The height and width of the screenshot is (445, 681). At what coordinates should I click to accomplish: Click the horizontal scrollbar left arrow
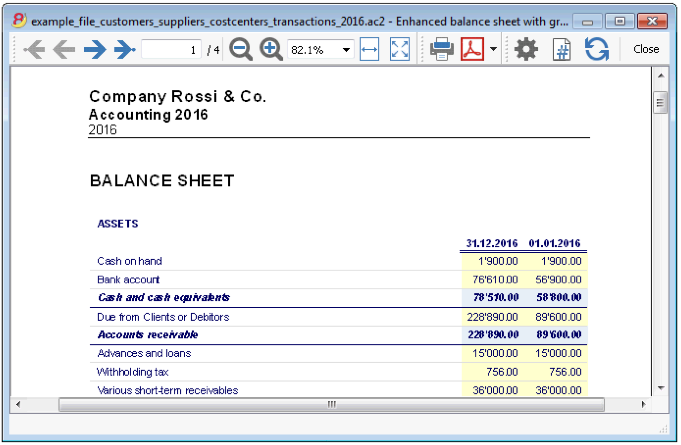[x=18, y=405]
